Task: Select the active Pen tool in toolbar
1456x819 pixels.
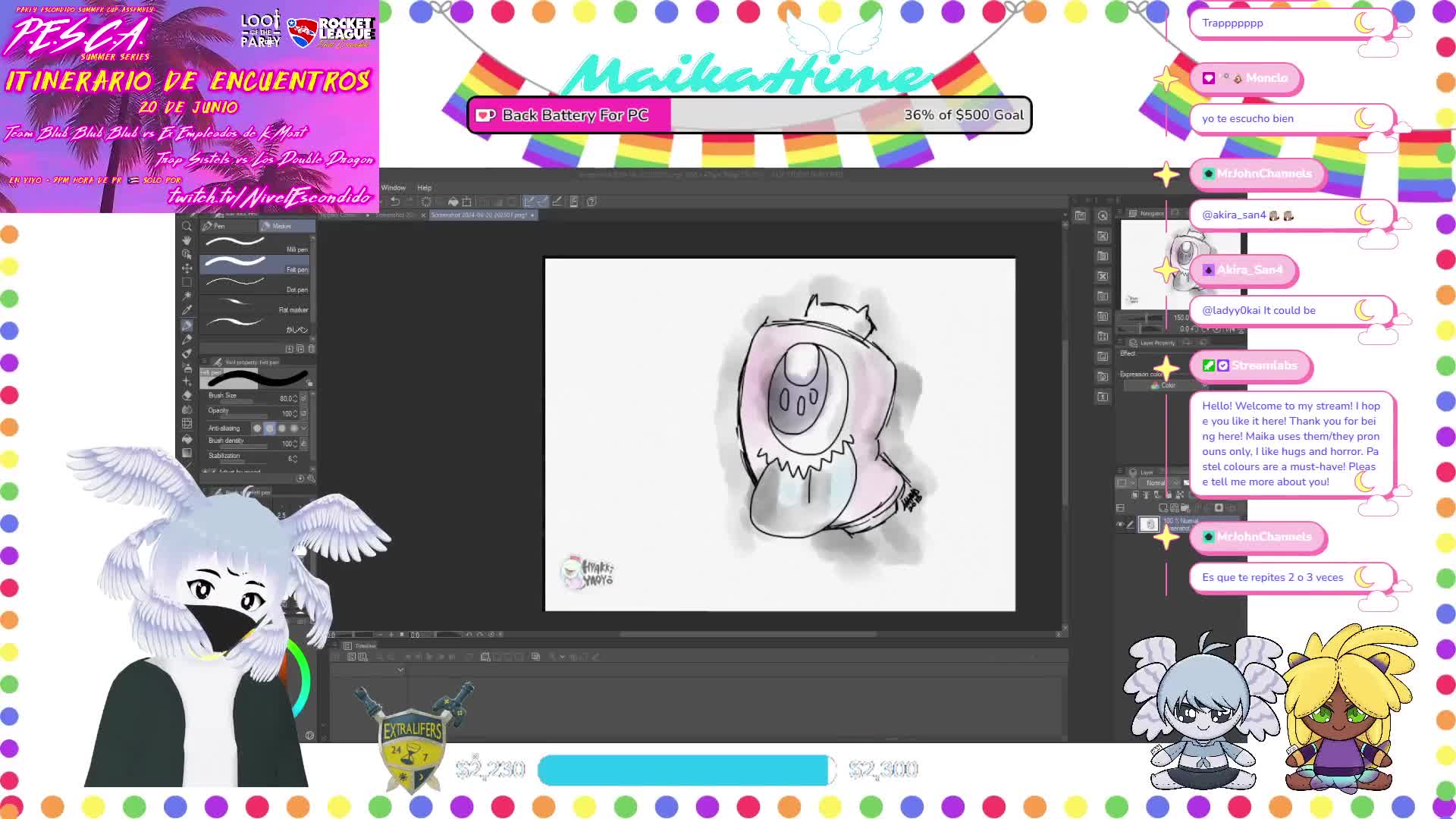Action: [x=187, y=325]
